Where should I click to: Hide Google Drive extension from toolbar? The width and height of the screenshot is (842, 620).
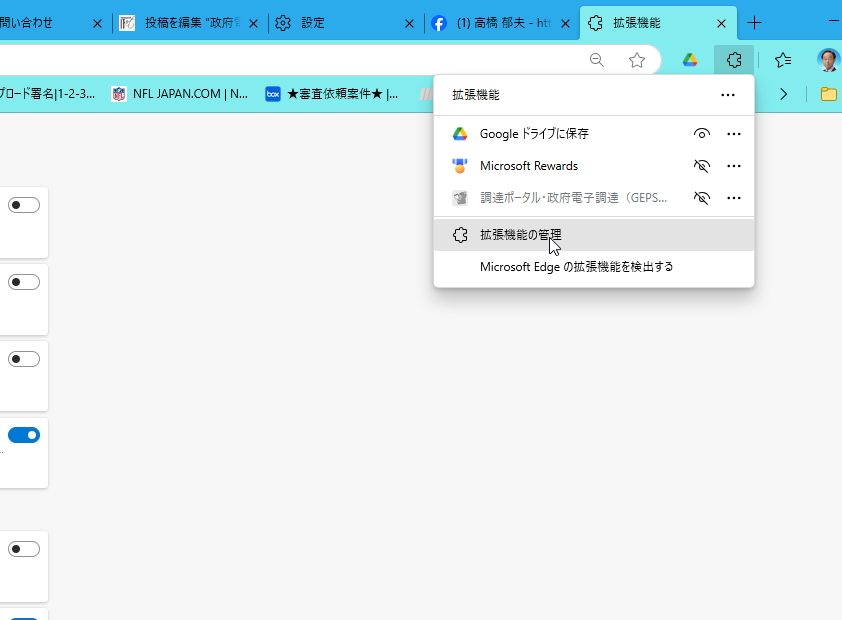coord(702,134)
